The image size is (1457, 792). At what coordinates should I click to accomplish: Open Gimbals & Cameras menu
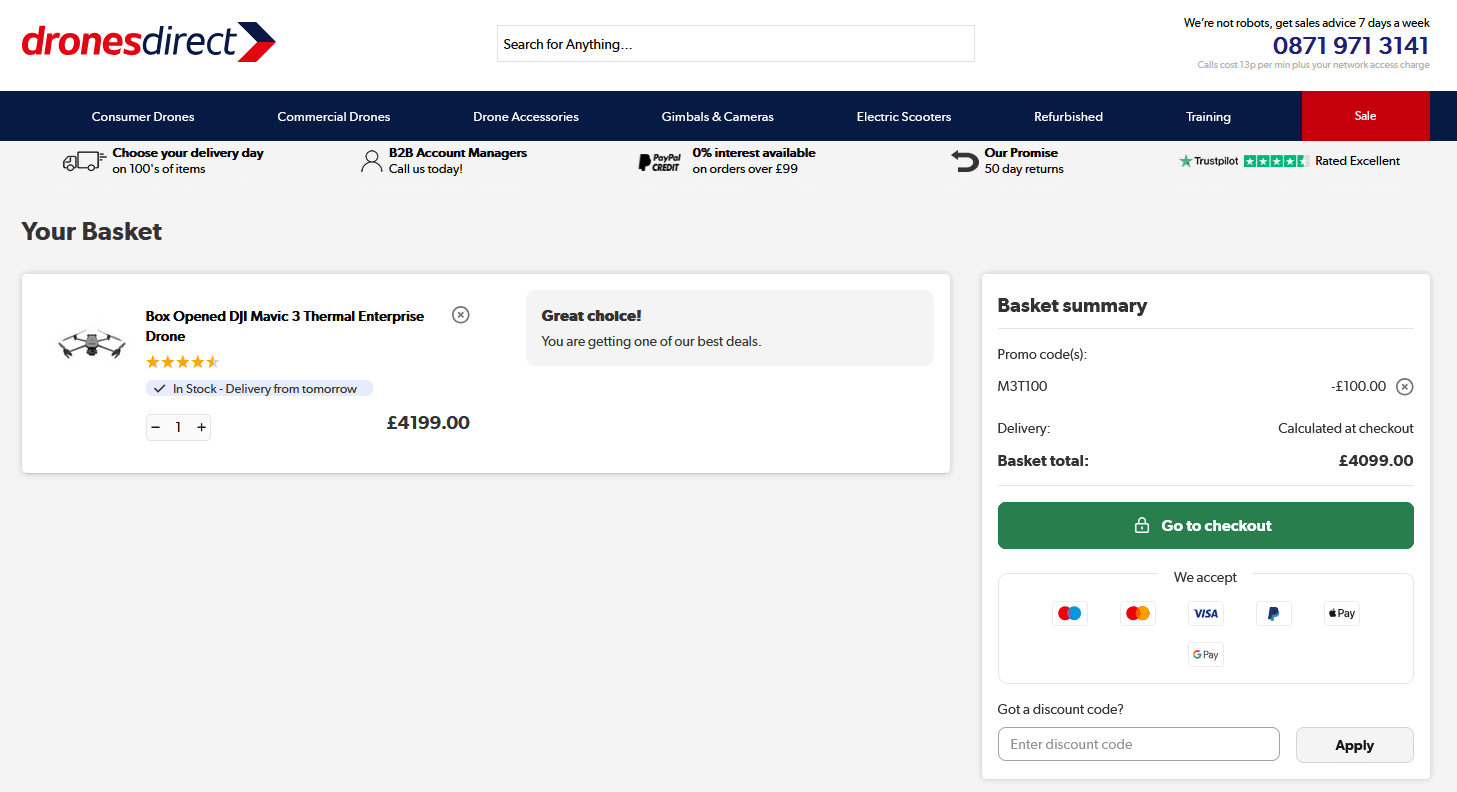tap(718, 117)
